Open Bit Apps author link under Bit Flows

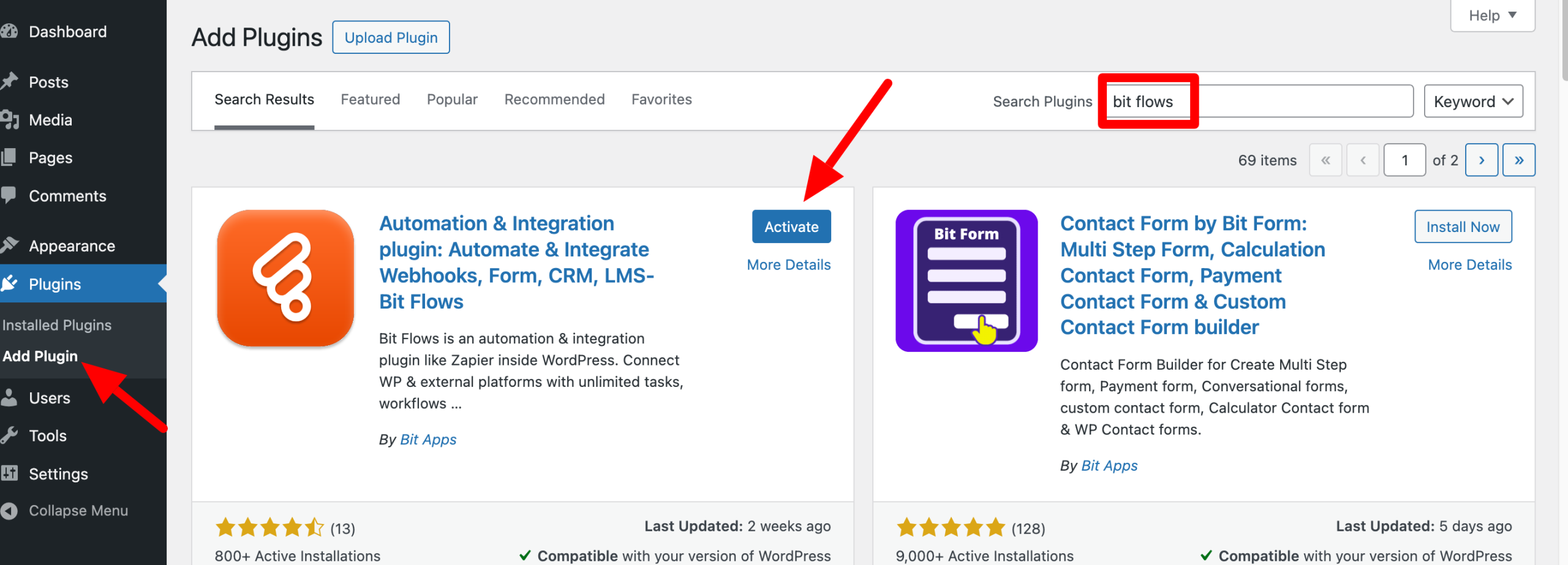[428, 440]
